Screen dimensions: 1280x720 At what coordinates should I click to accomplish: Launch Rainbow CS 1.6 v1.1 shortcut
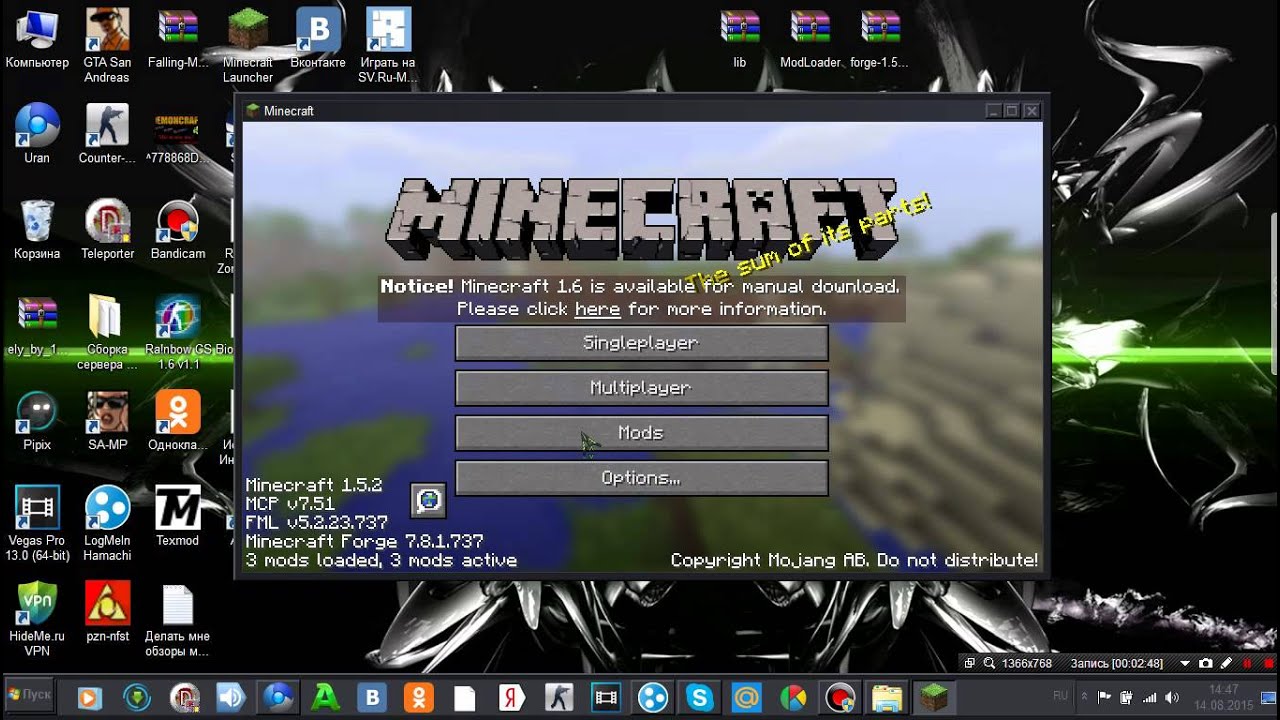178,332
